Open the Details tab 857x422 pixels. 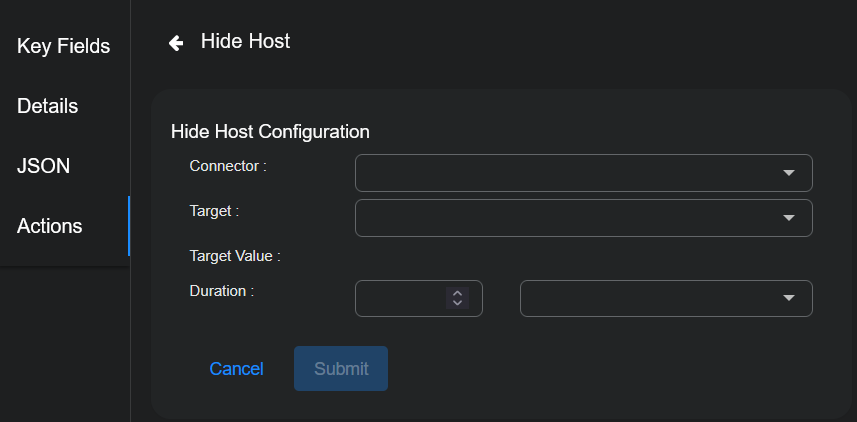pyautogui.click(x=47, y=106)
